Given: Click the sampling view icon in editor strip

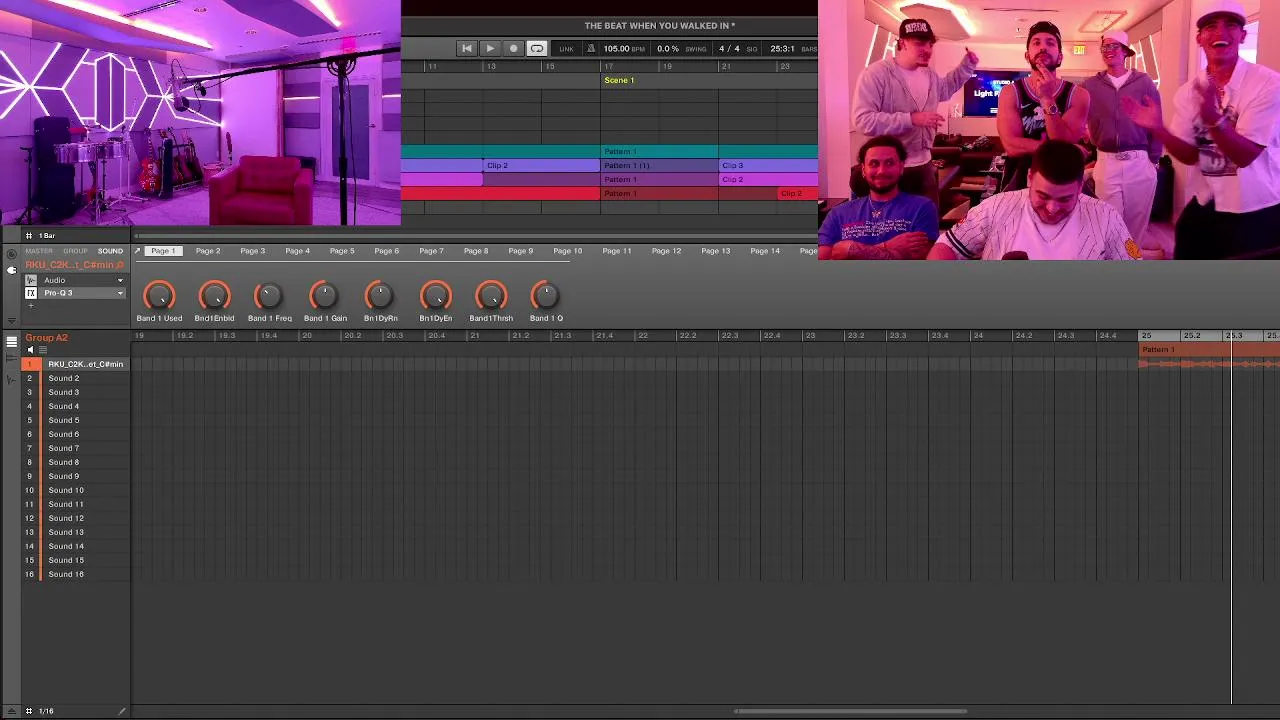Looking at the screenshot, I should pyautogui.click(x=11, y=380).
